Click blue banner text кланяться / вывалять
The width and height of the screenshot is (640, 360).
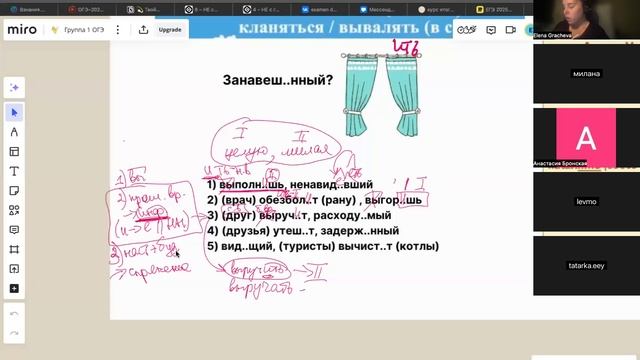point(345,28)
